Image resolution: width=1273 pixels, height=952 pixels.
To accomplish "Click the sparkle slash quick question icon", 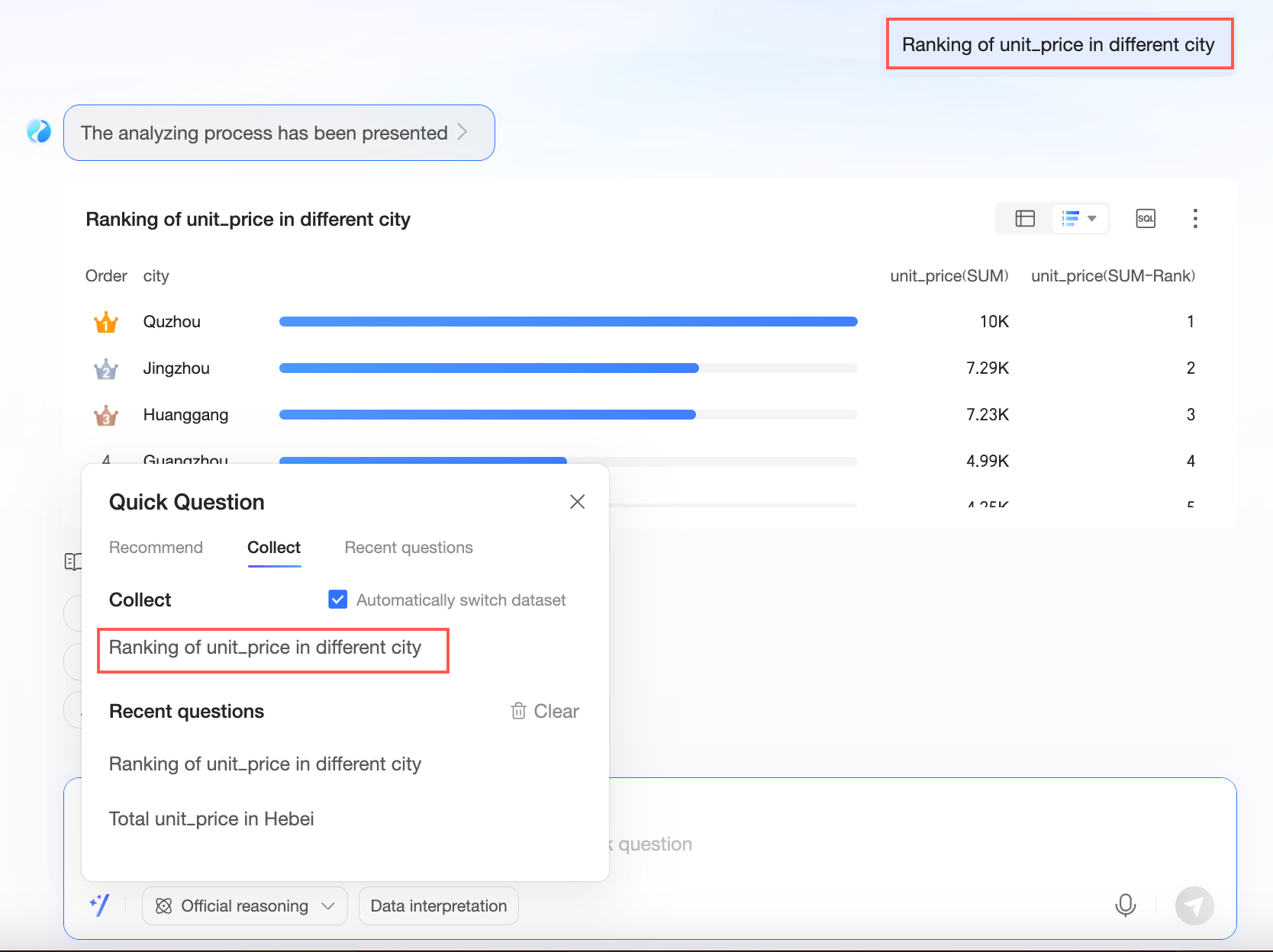I will (100, 905).
